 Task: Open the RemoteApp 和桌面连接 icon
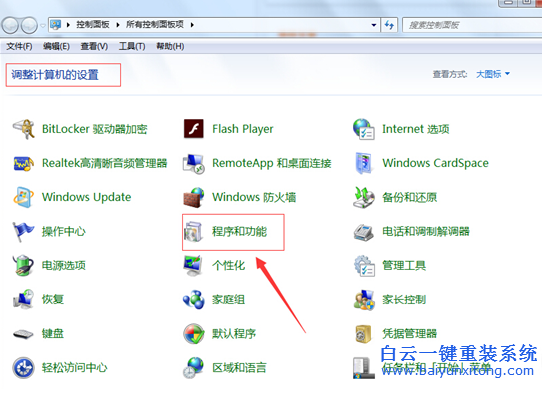point(194,163)
